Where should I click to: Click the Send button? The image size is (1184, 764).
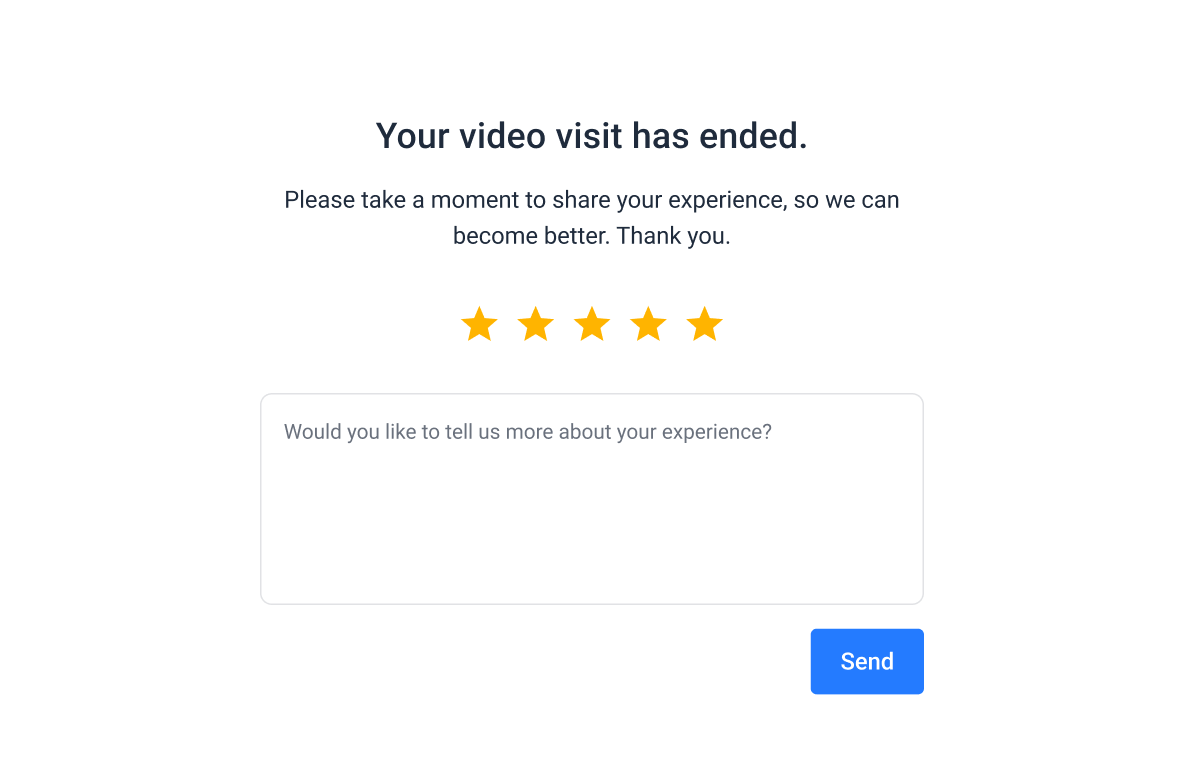(866, 661)
